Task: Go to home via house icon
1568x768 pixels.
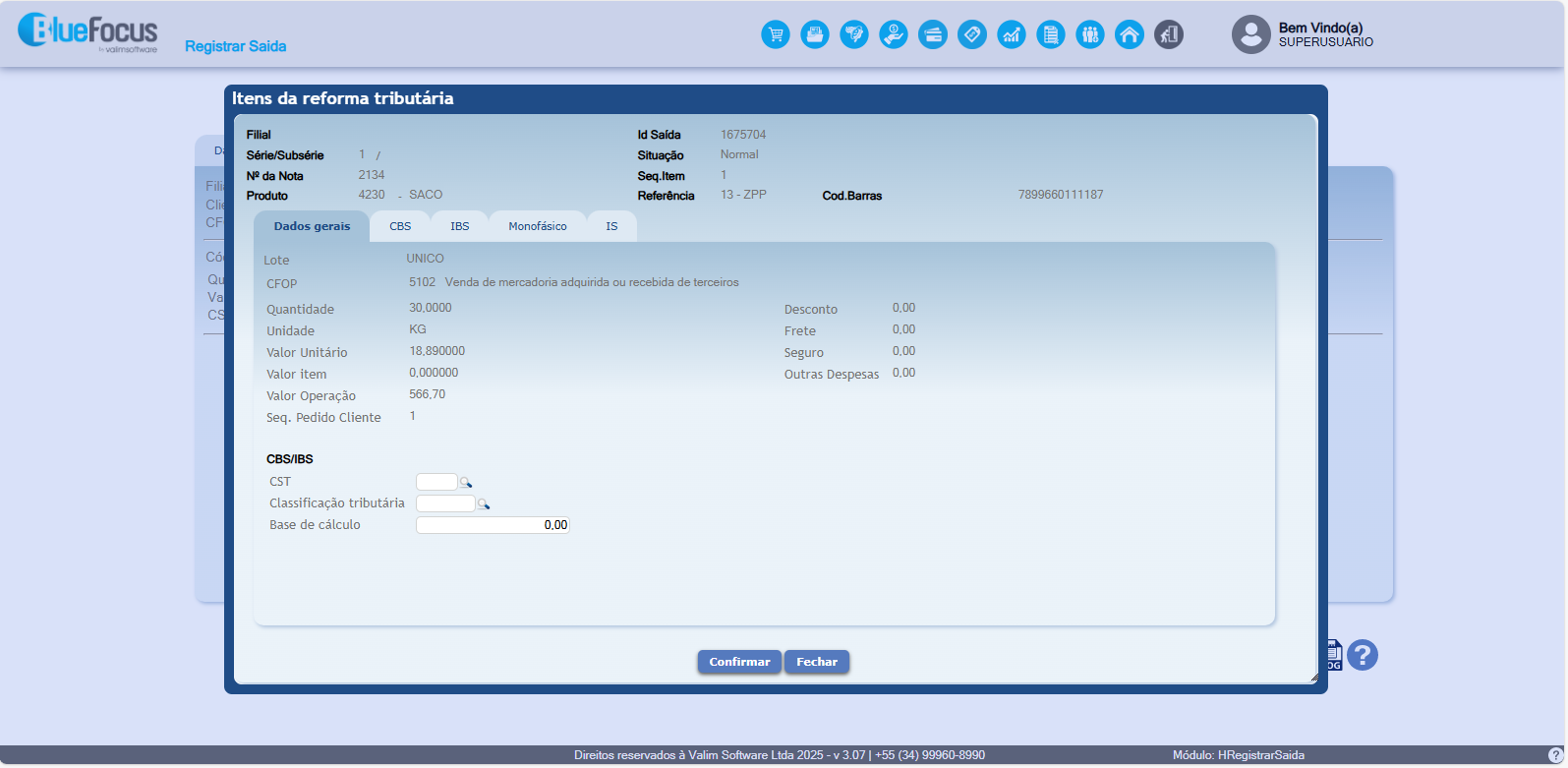Action: (1130, 34)
